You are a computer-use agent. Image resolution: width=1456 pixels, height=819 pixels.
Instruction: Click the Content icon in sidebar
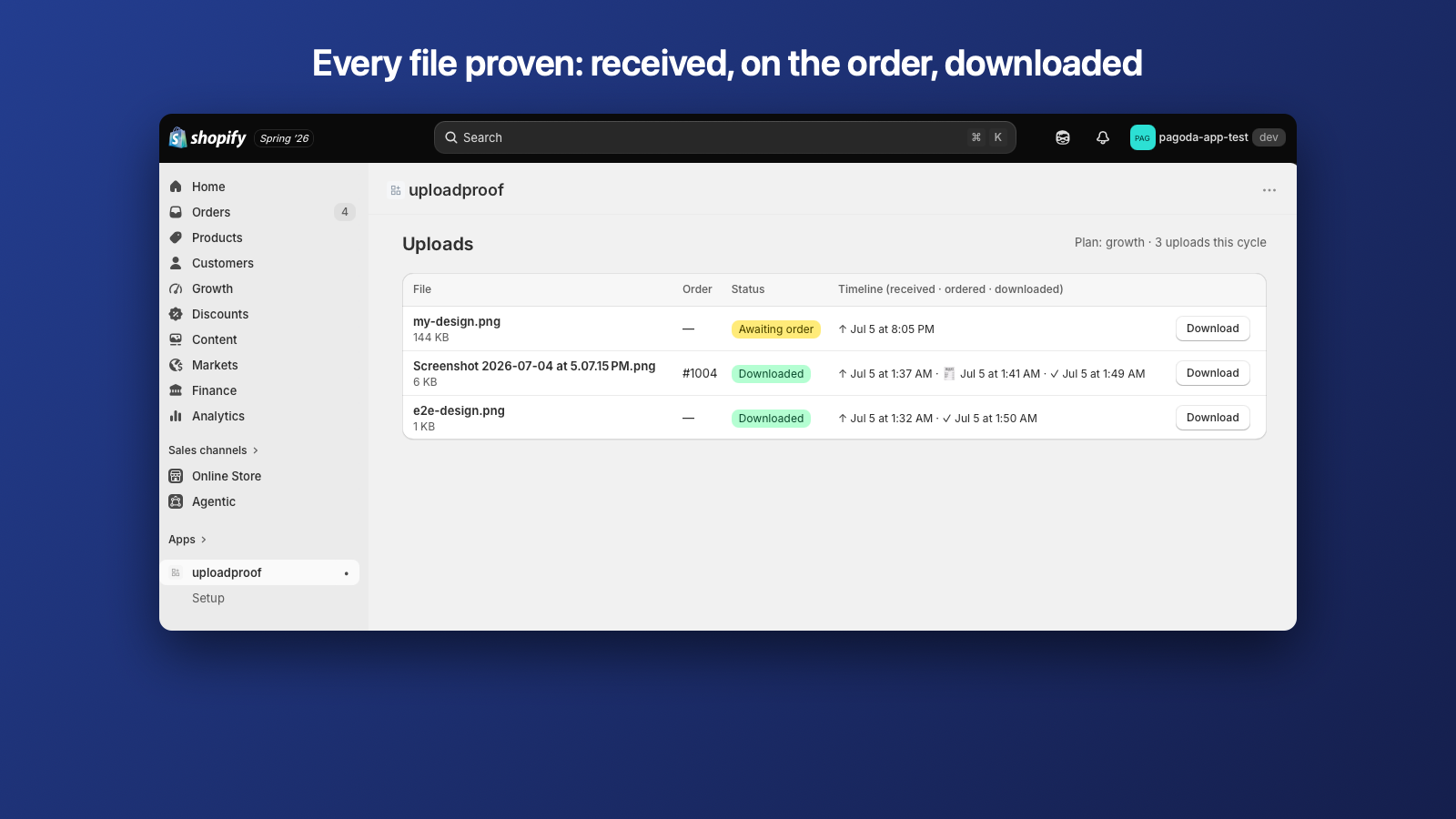(176, 339)
